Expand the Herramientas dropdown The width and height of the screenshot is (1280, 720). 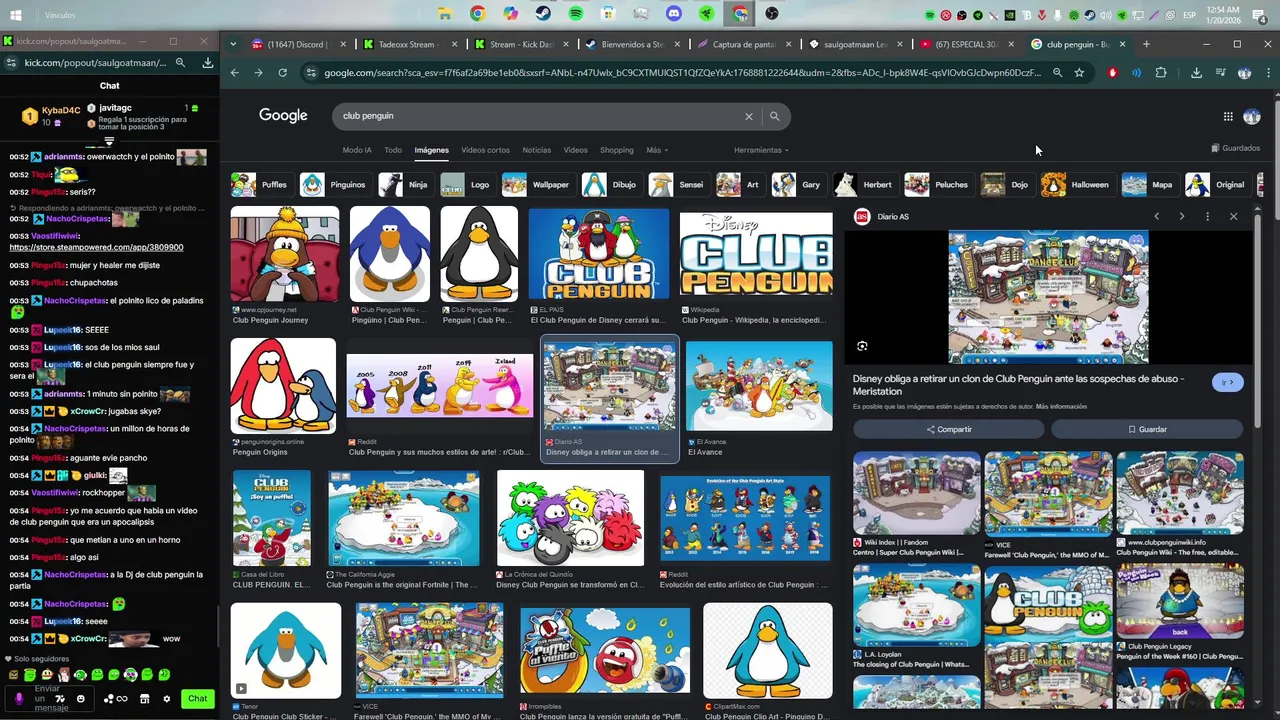(761, 150)
